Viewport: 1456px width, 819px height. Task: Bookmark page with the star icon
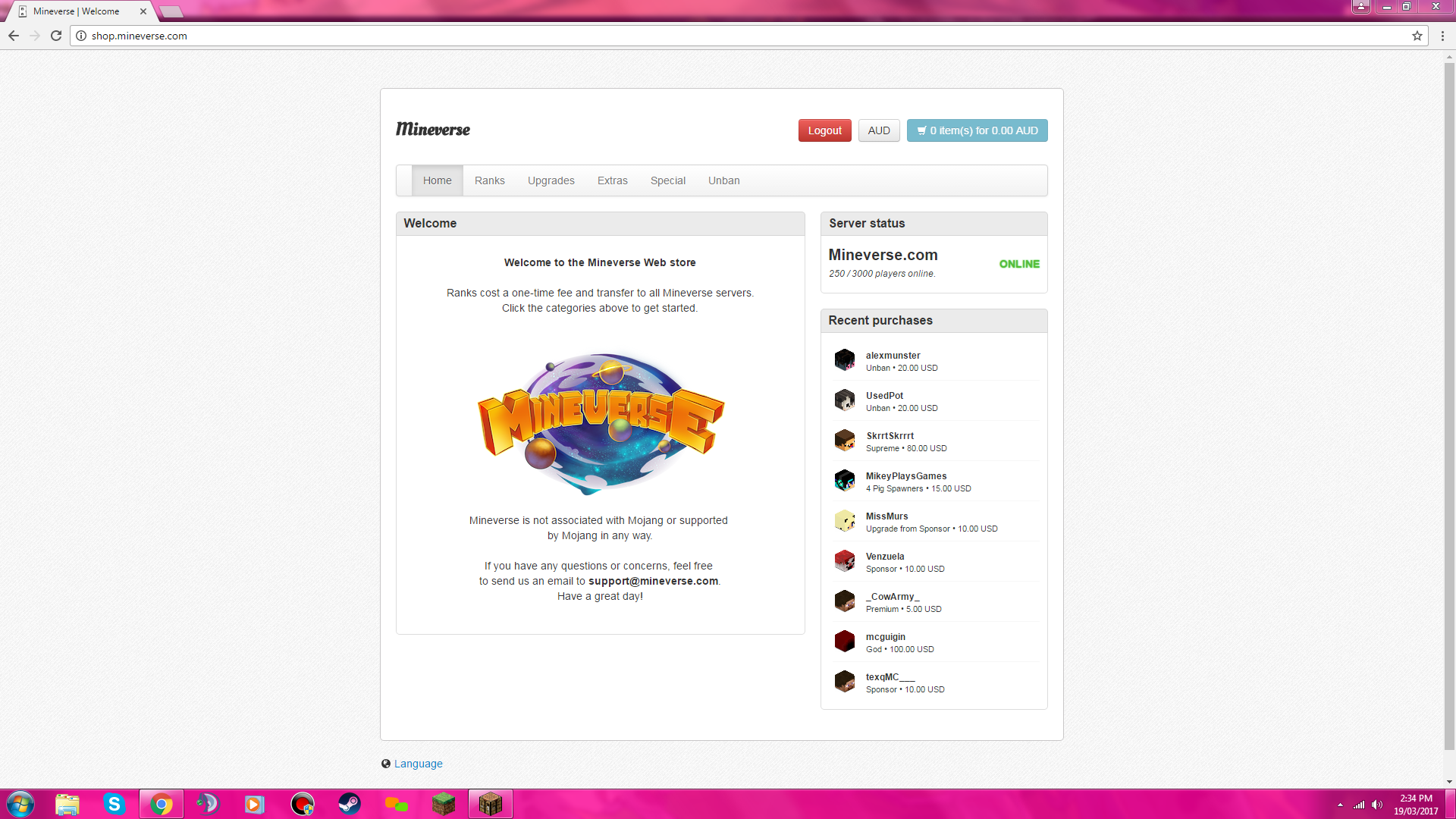coord(1417,36)
